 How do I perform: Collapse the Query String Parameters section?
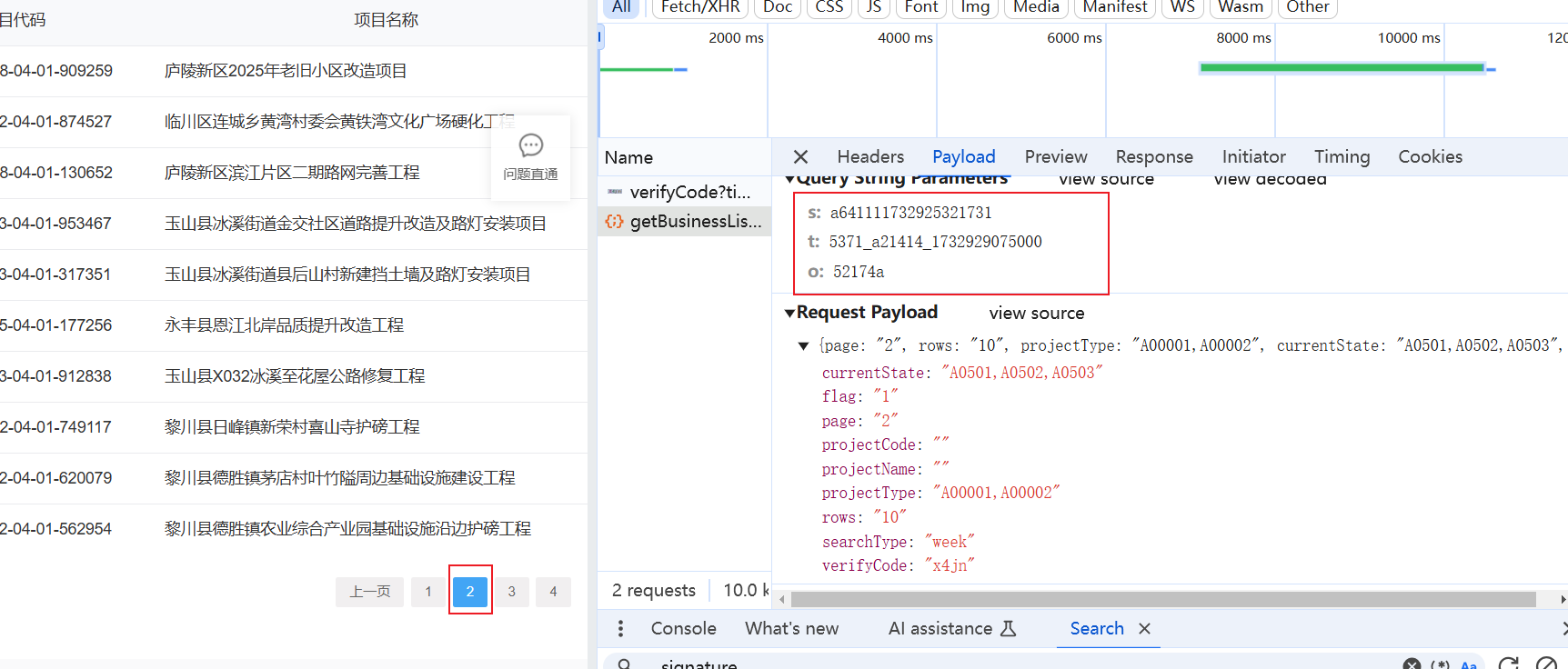point(789,179)
